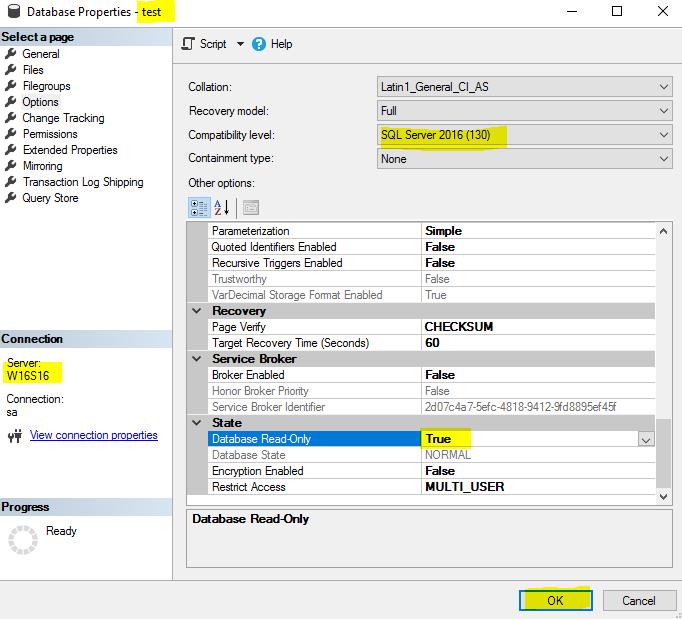The image size is (682, 619).
Task: Click the Trustworthy row
Action: coord(431,279)
